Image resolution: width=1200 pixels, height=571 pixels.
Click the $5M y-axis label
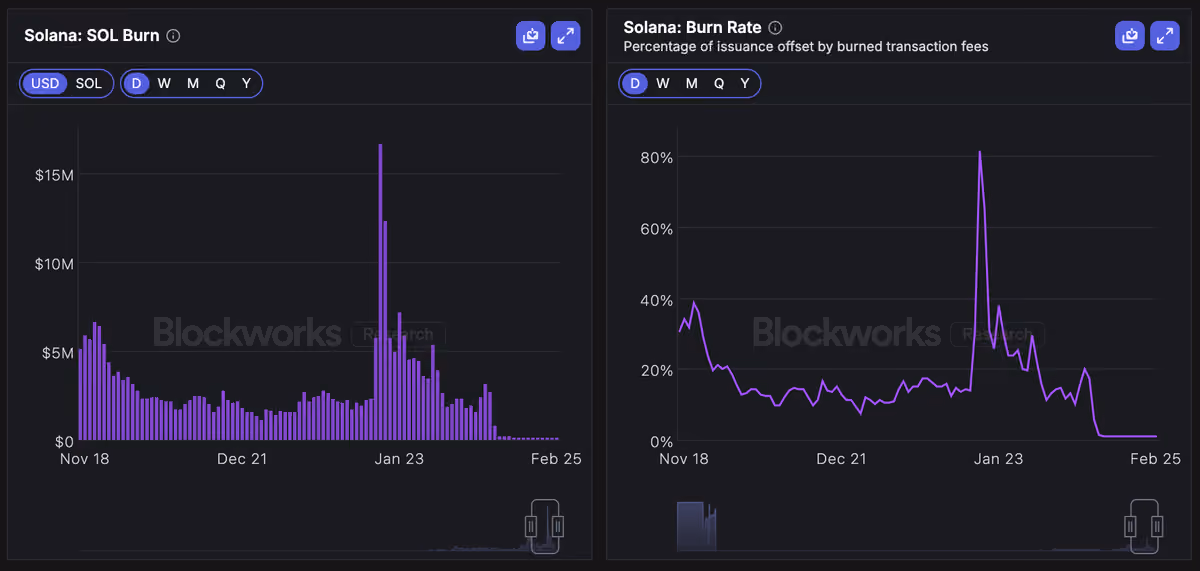click(56, 353)
